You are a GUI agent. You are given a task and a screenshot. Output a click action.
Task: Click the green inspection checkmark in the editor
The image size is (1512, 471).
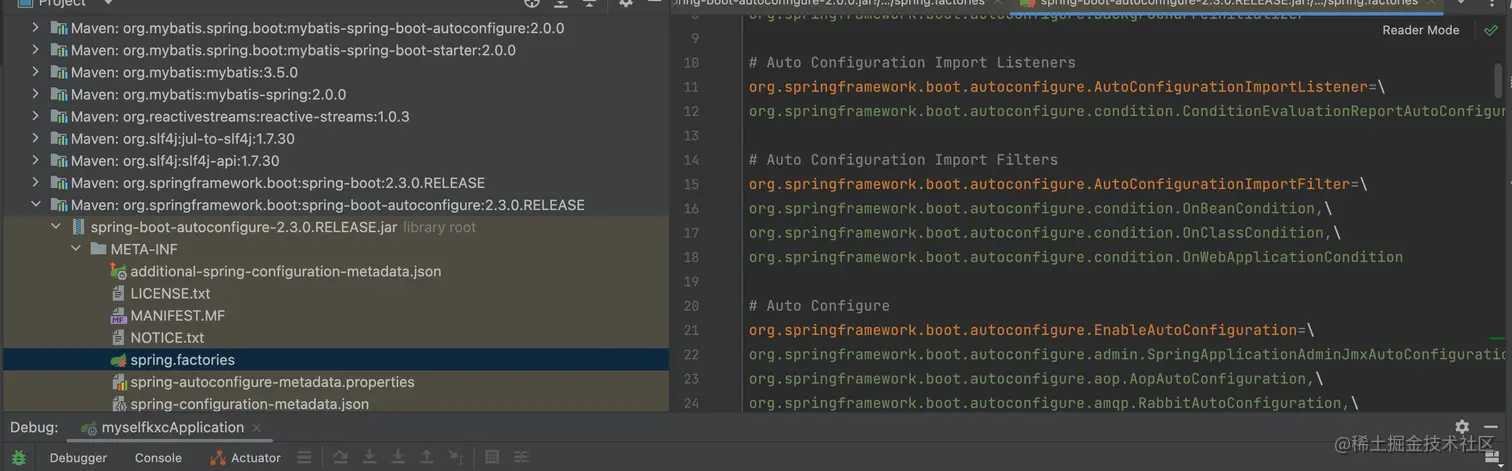[1490, 31]
